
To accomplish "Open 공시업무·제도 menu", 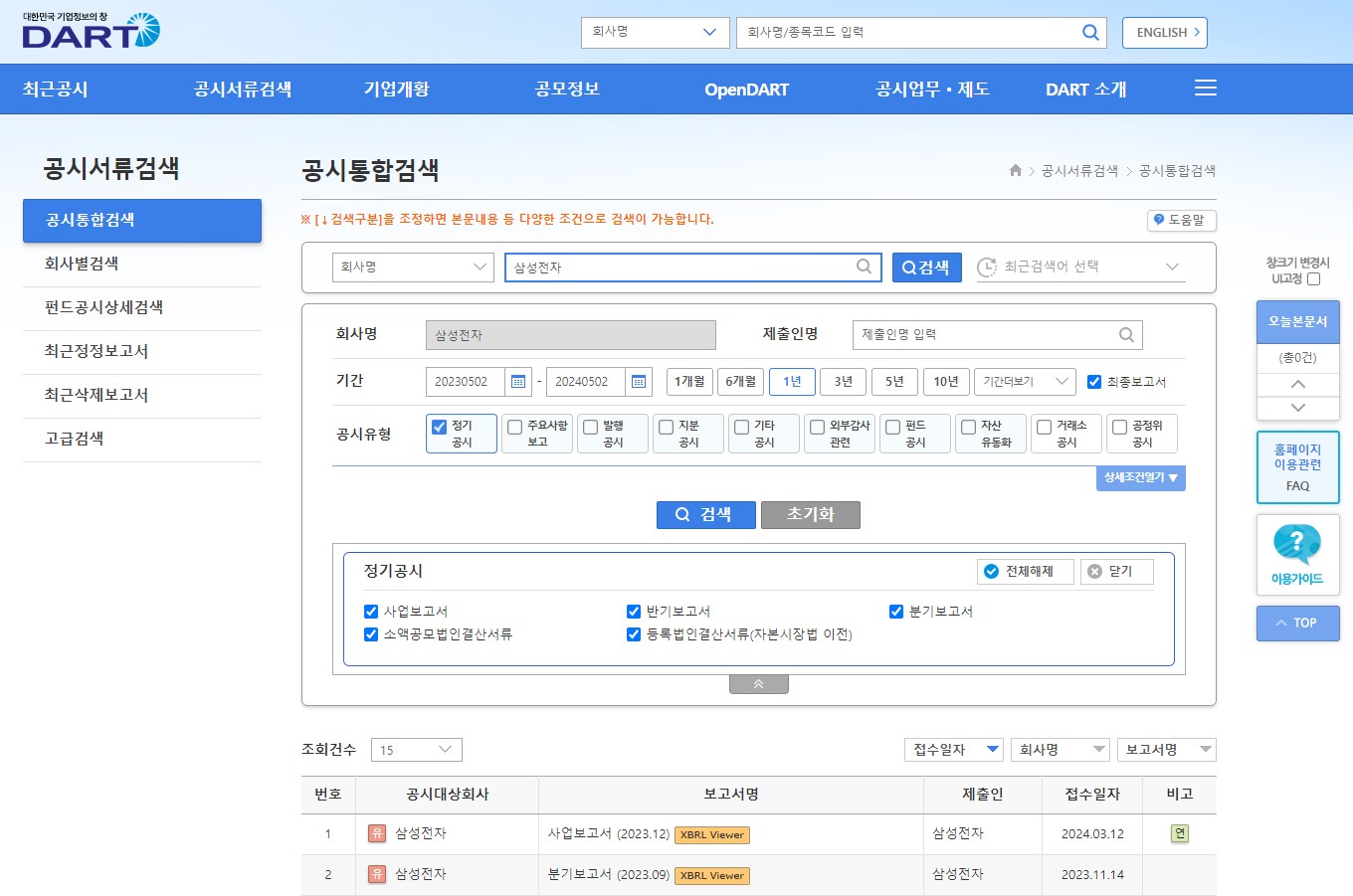I will pos(932,90).
